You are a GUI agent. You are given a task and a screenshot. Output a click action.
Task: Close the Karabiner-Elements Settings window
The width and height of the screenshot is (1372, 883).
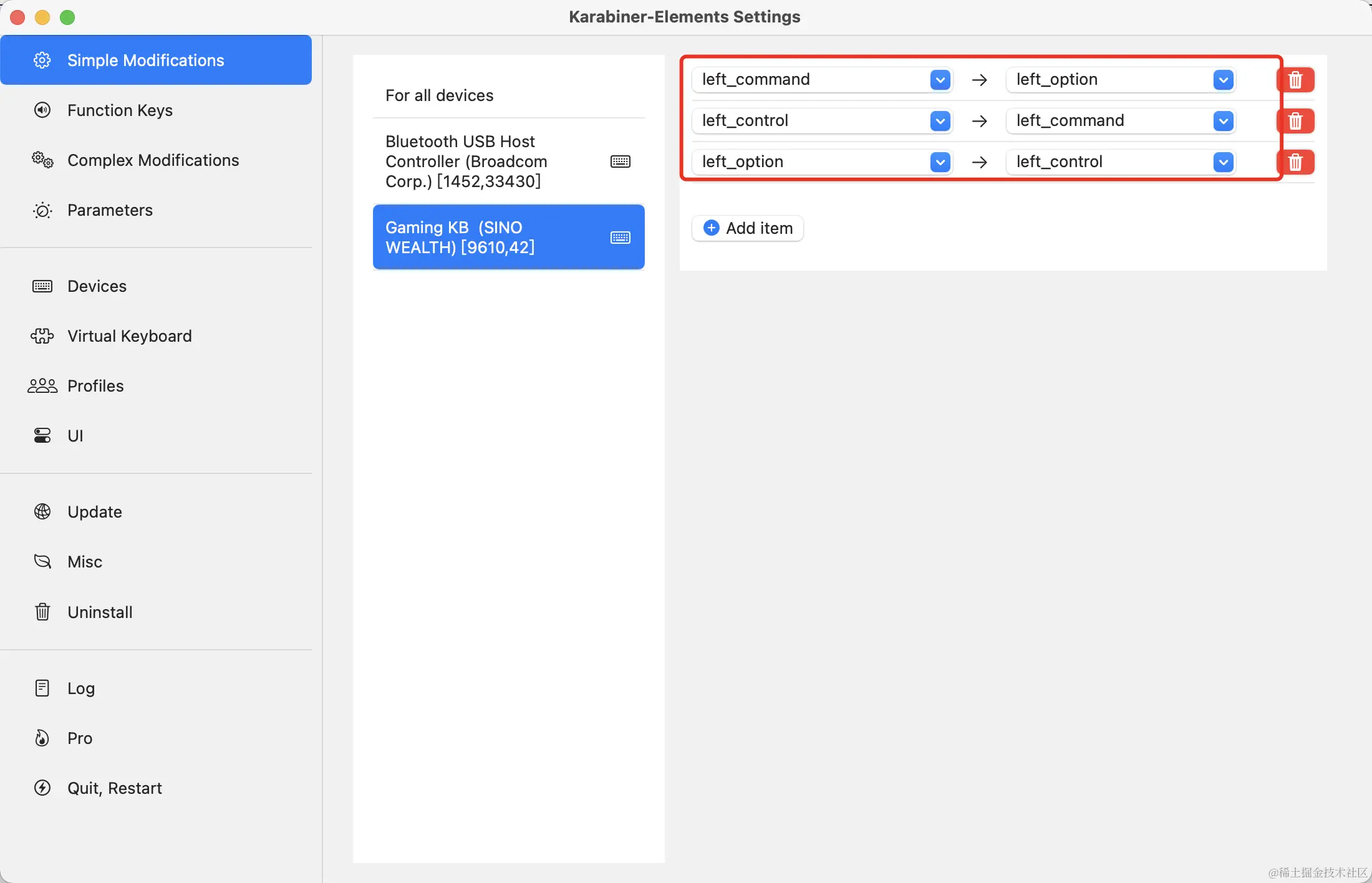(x=17, y=17)
